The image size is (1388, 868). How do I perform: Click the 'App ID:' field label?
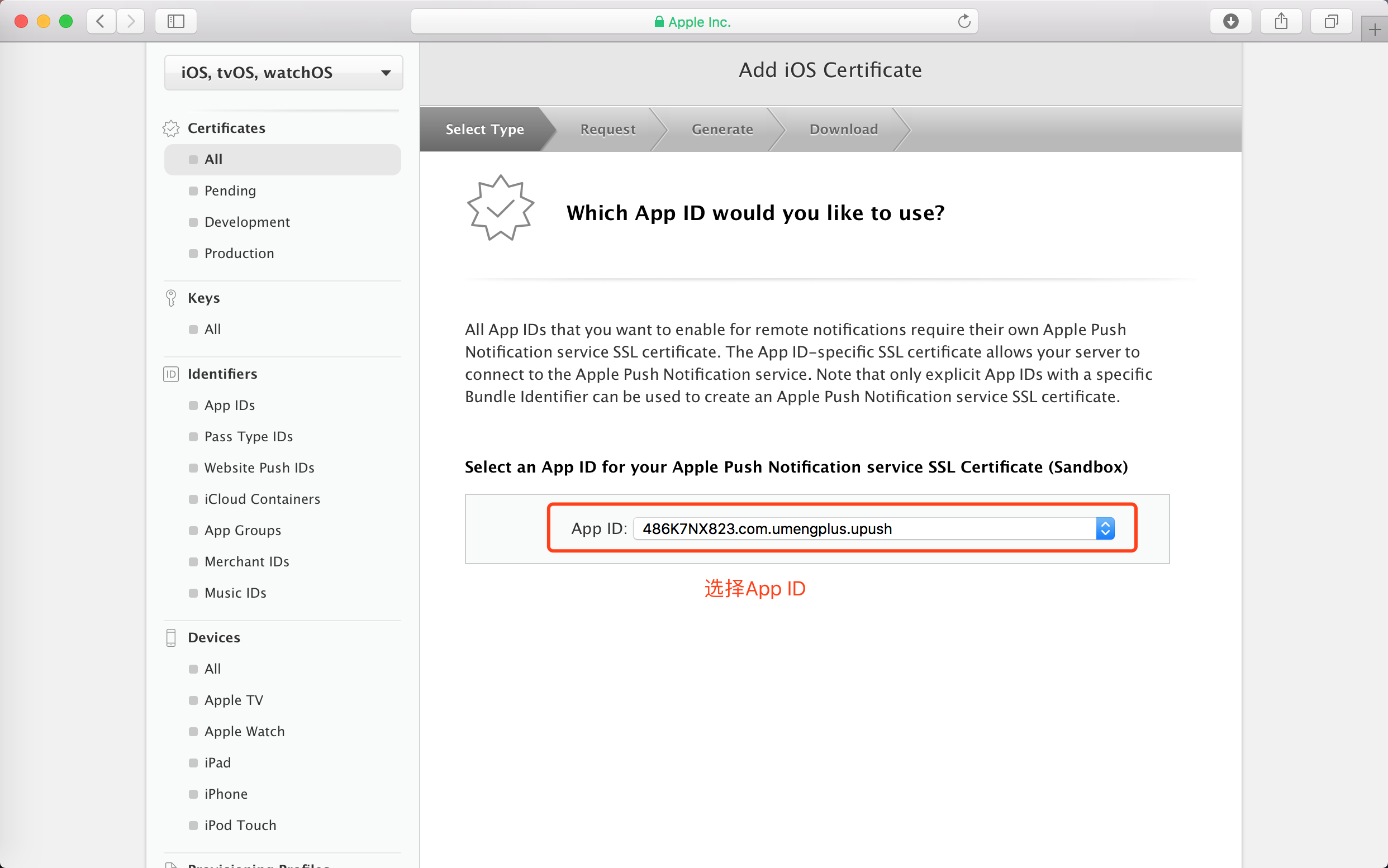pos(599,529)
